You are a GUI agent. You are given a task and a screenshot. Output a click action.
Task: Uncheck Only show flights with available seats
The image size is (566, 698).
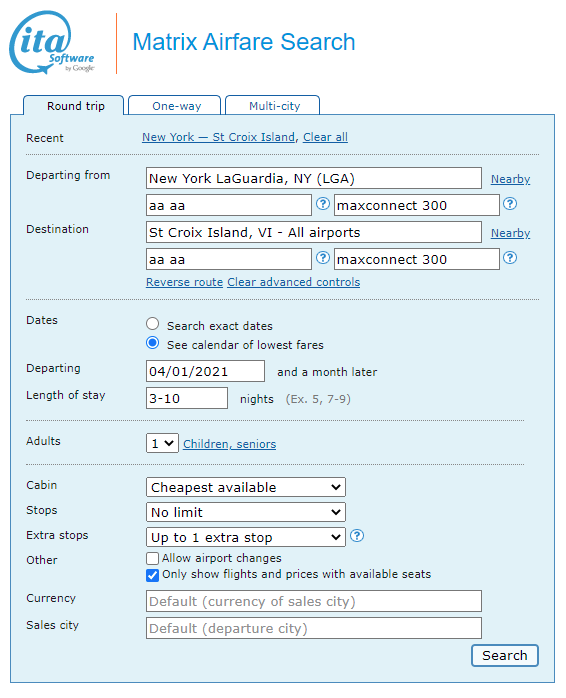pyautogui.click(x=152, y=575)
